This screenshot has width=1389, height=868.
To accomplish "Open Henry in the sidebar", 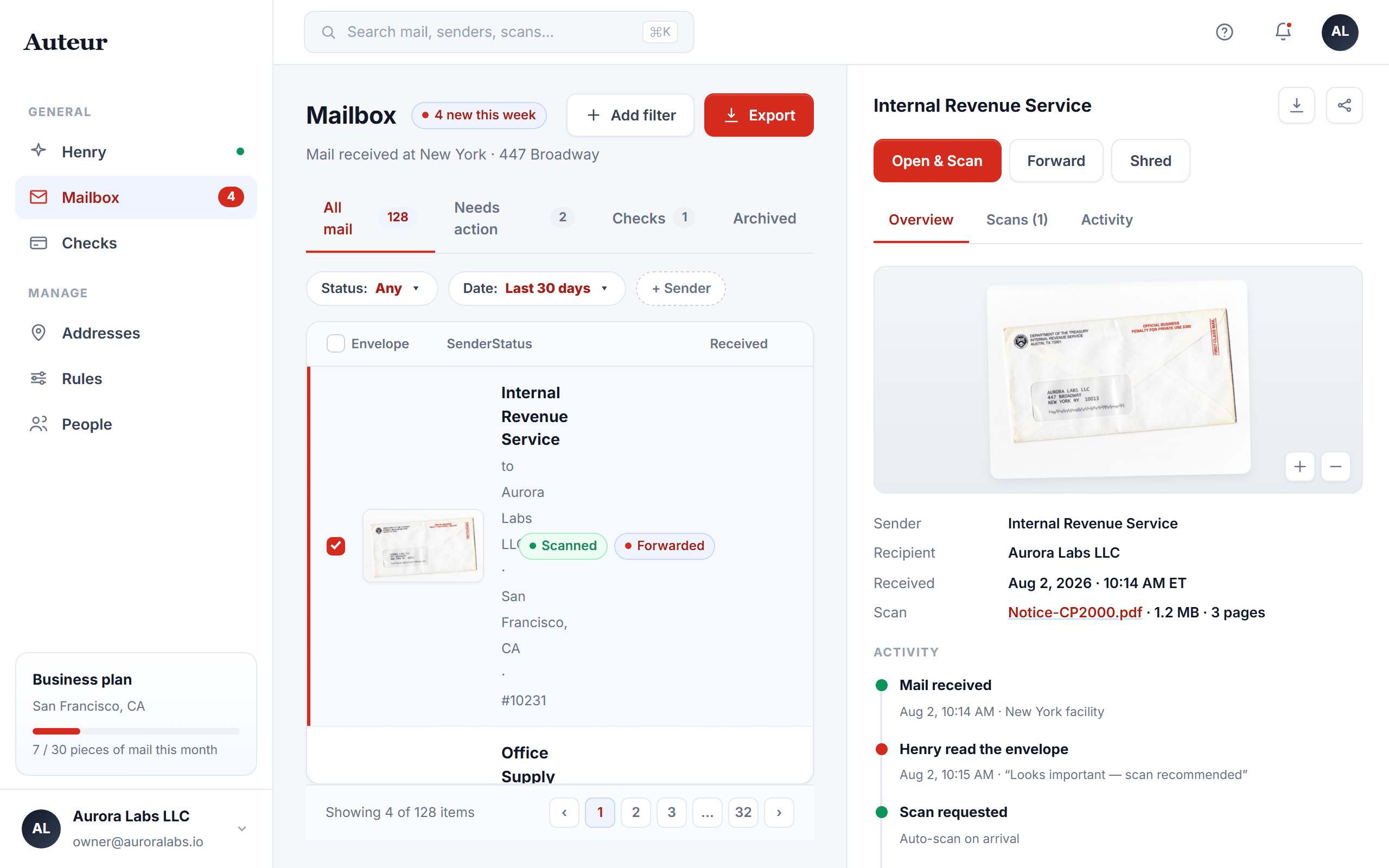I will click(136, 151).
